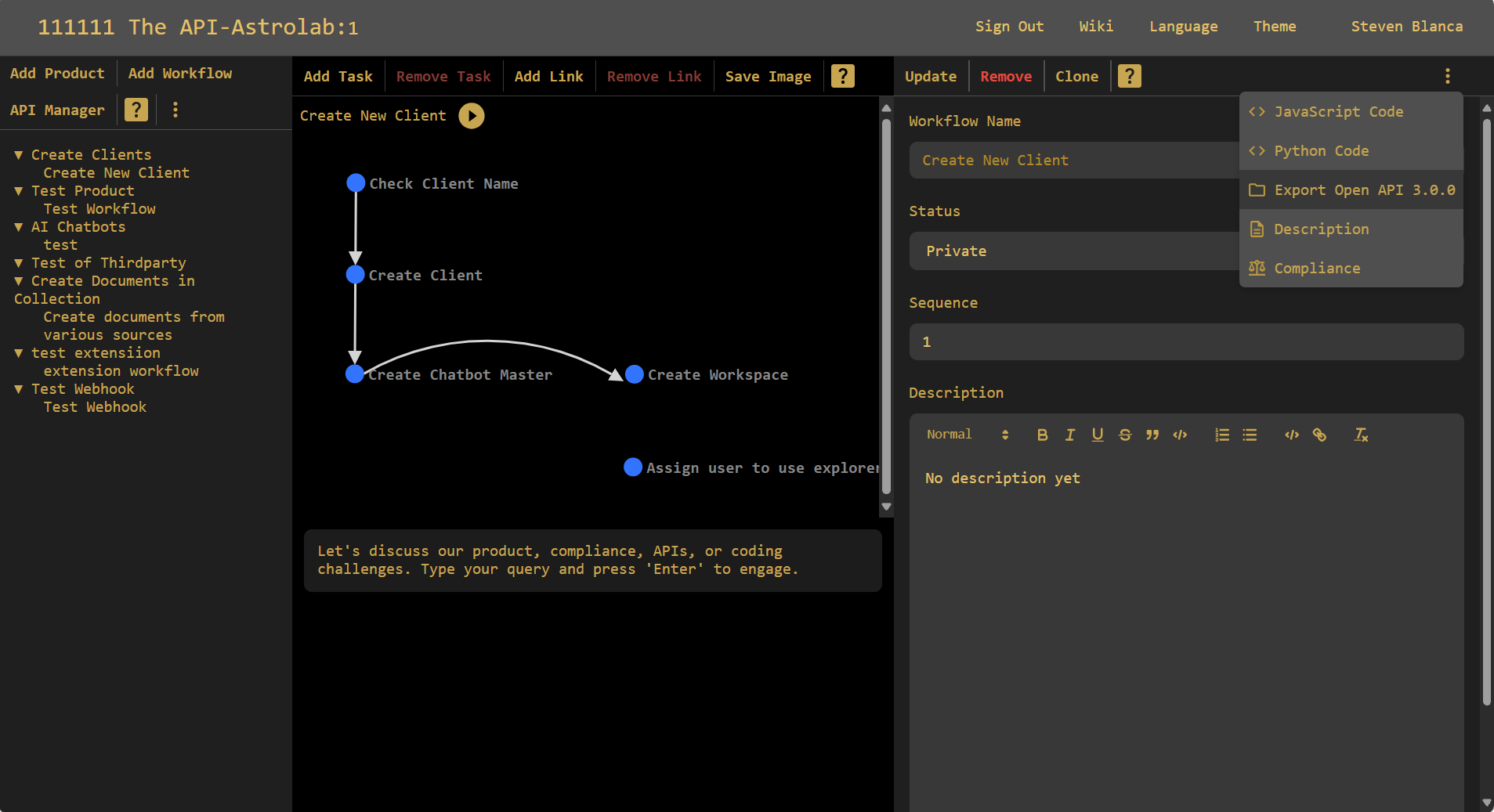Screen dimensions: 1494x812
Task: Run the Create New Client workflow play button
Action: tap(471, 116)
